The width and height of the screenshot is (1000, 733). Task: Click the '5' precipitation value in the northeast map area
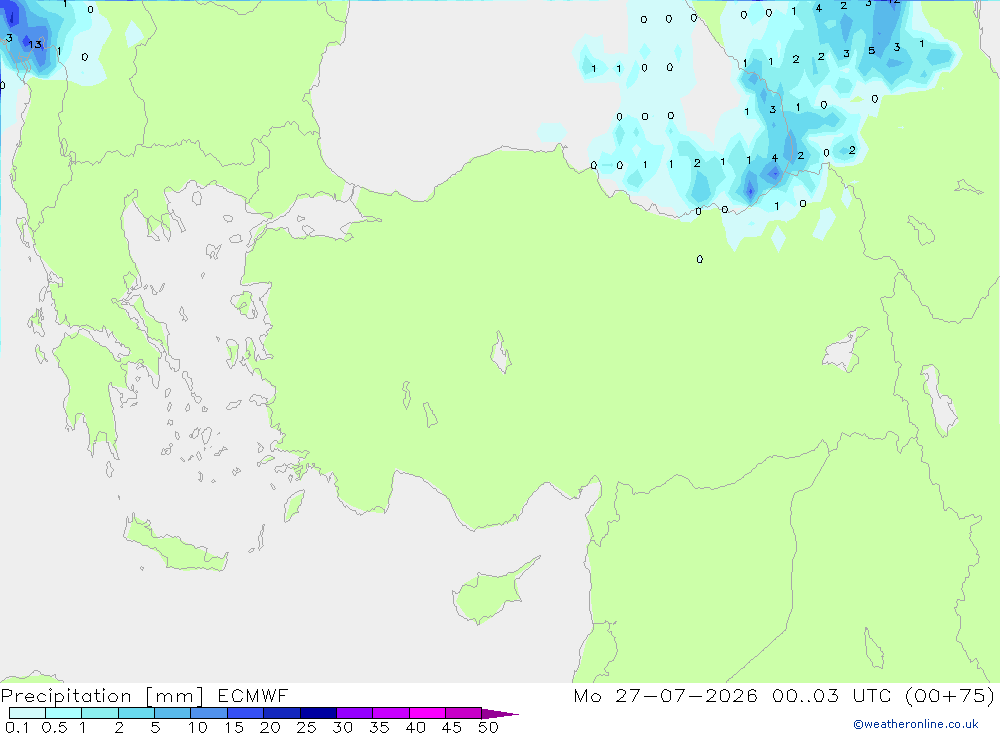pos(871,50)
